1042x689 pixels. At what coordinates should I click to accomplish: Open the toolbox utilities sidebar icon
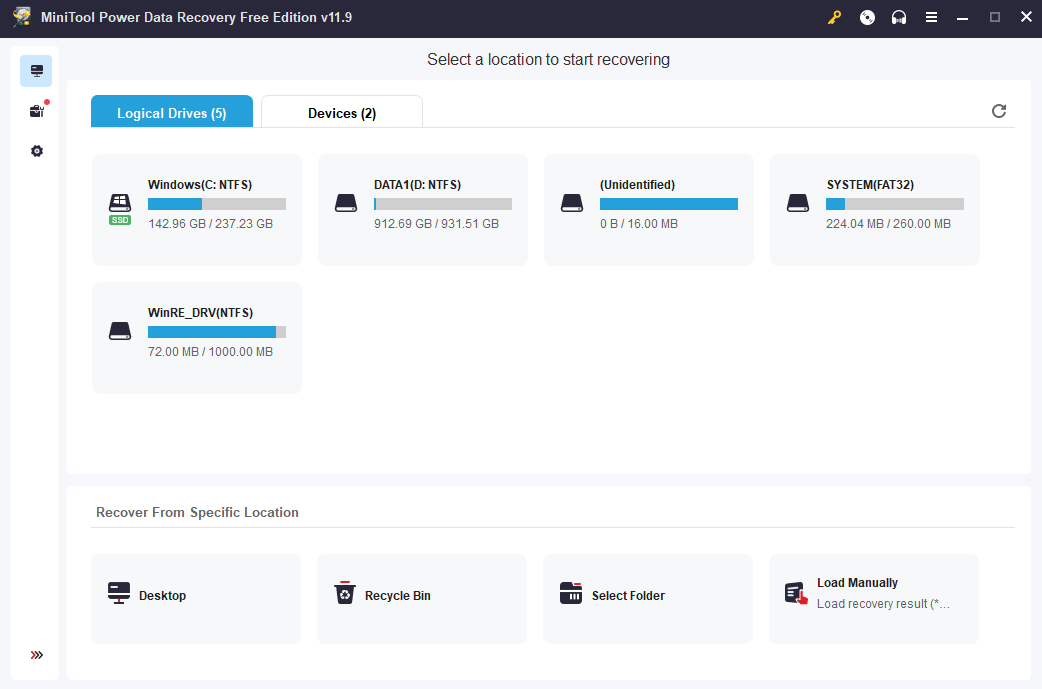coord(37,111)
